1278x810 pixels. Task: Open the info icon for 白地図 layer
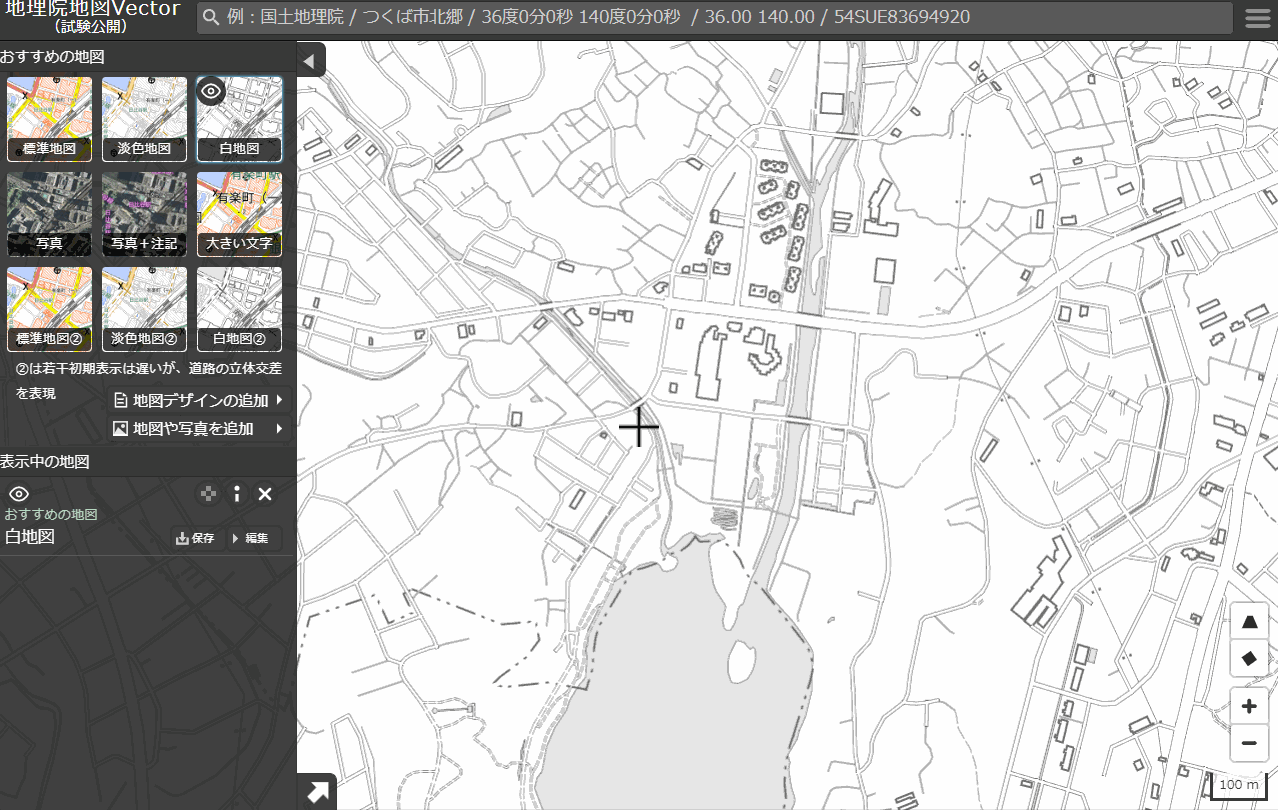pyautogui.click(x=237, y=494)
